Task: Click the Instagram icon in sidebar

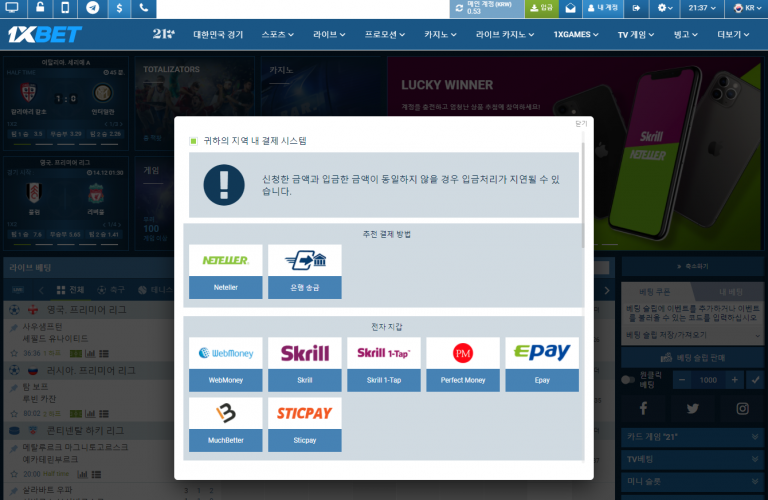Action: tap(742, 408)
